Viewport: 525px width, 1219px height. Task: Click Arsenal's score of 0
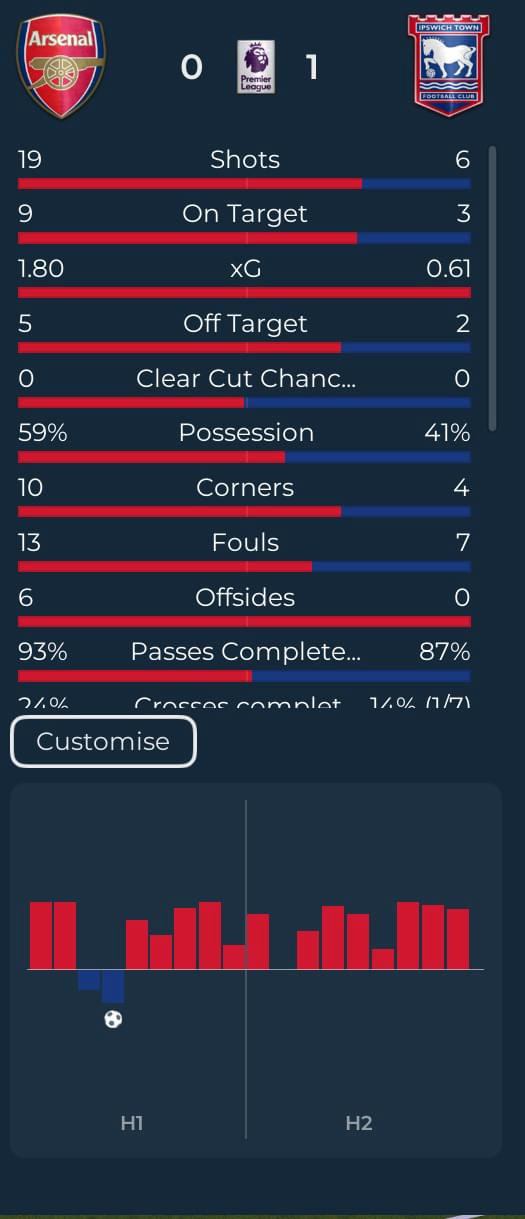point(191,67)
